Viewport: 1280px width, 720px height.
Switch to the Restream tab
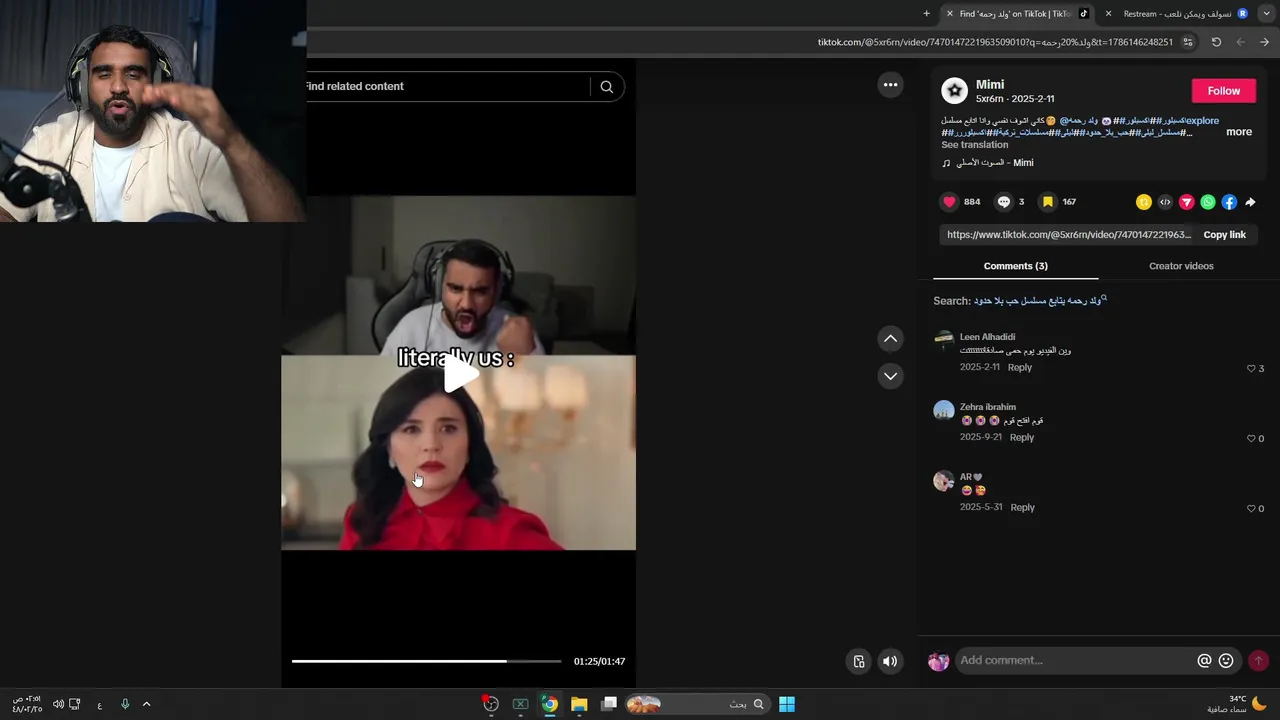[x=1177, y=14]
